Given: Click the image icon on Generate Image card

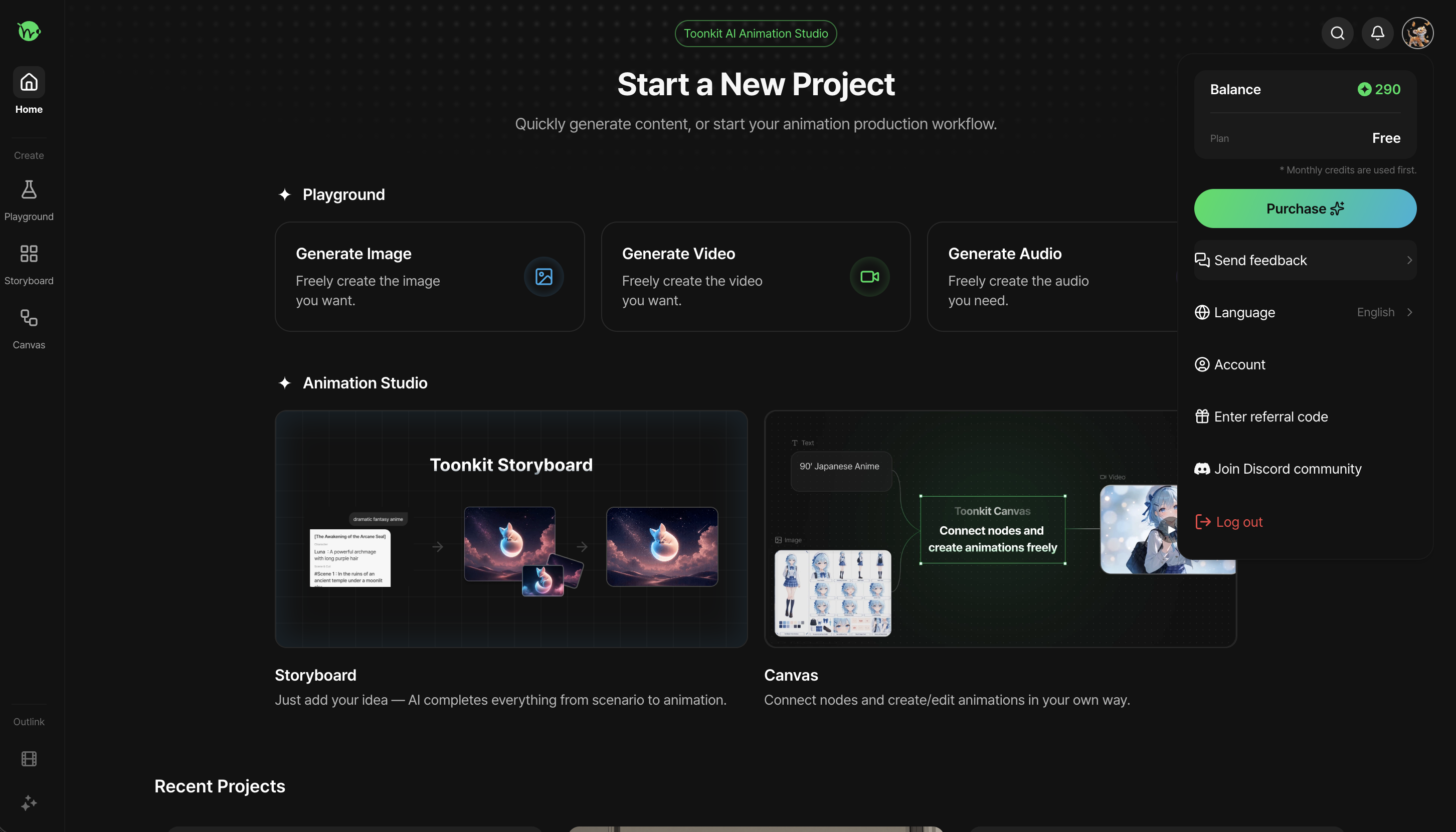Looking at the screenshot, I should (543, 277).
